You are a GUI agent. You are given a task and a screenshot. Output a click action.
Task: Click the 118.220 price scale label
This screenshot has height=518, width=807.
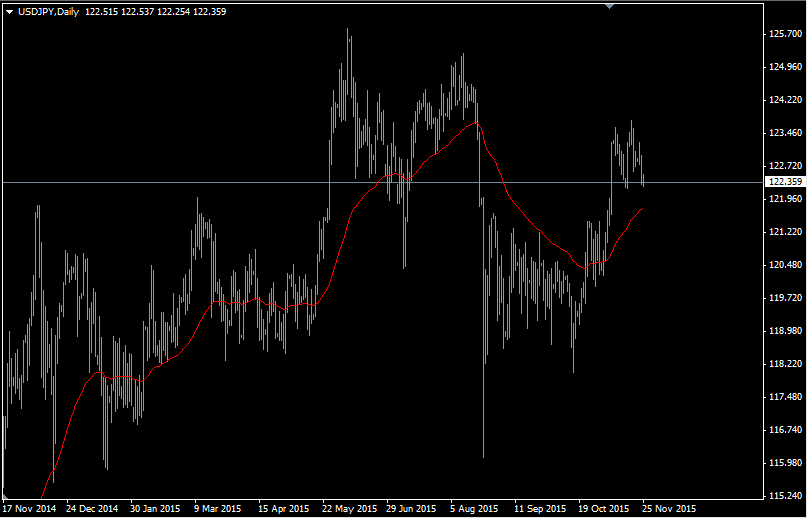pos(784,364)
